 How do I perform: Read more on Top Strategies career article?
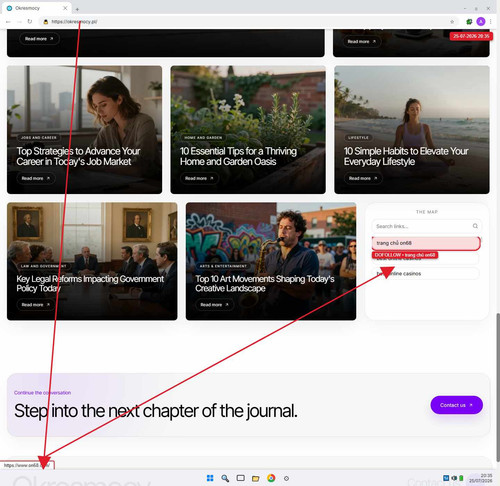click(x=36, y=178)
